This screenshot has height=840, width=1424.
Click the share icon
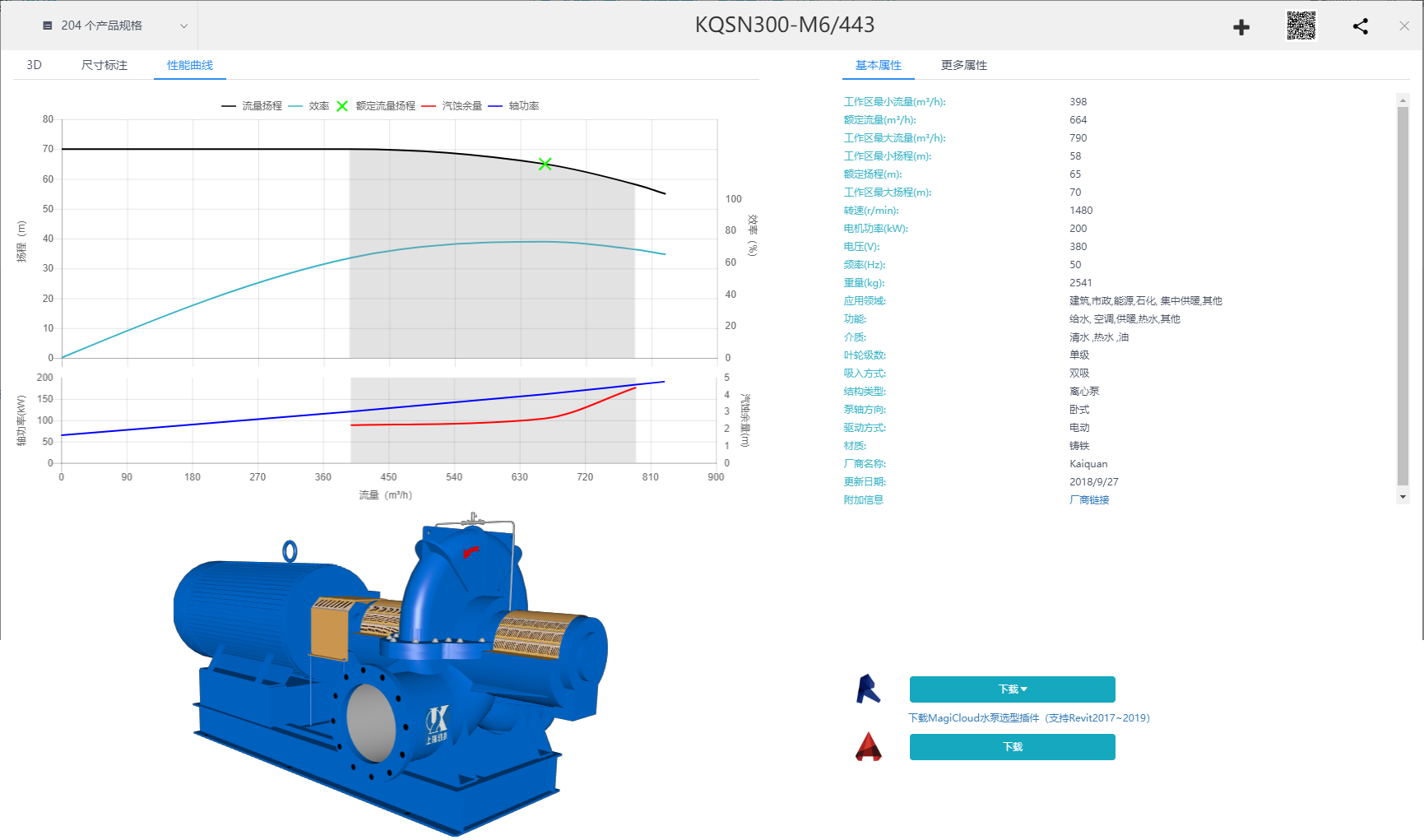pos(1361,26)
